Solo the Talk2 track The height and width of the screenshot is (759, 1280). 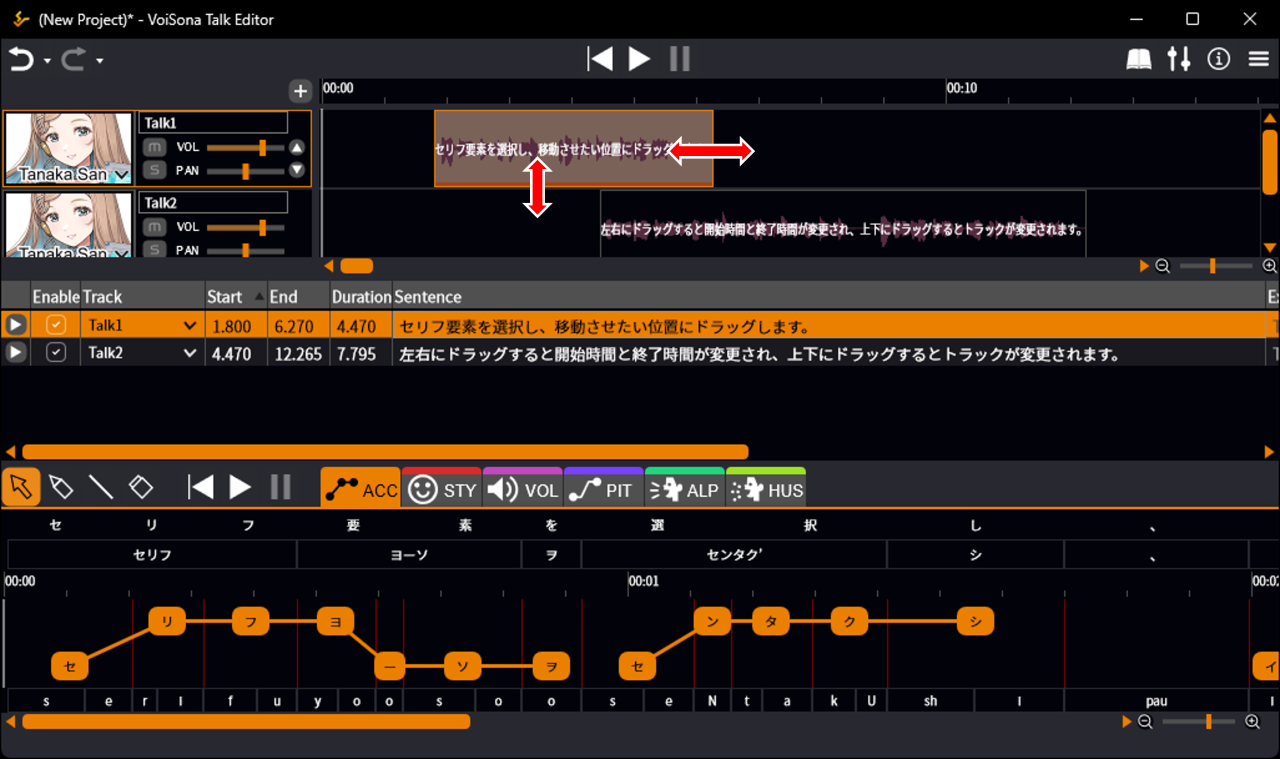coord(154,249)
